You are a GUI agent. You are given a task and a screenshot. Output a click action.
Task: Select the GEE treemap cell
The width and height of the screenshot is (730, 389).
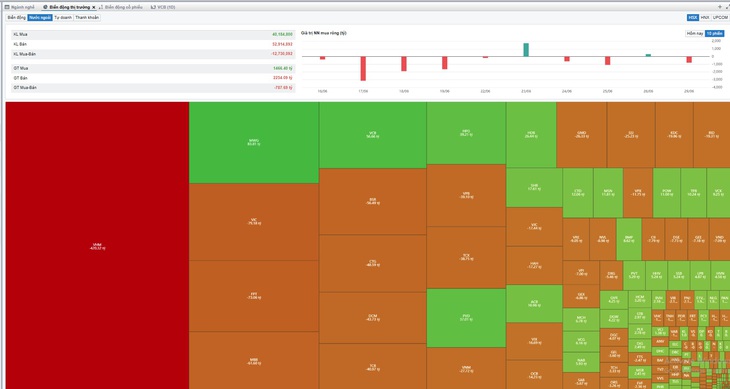(x=698, y=239)
